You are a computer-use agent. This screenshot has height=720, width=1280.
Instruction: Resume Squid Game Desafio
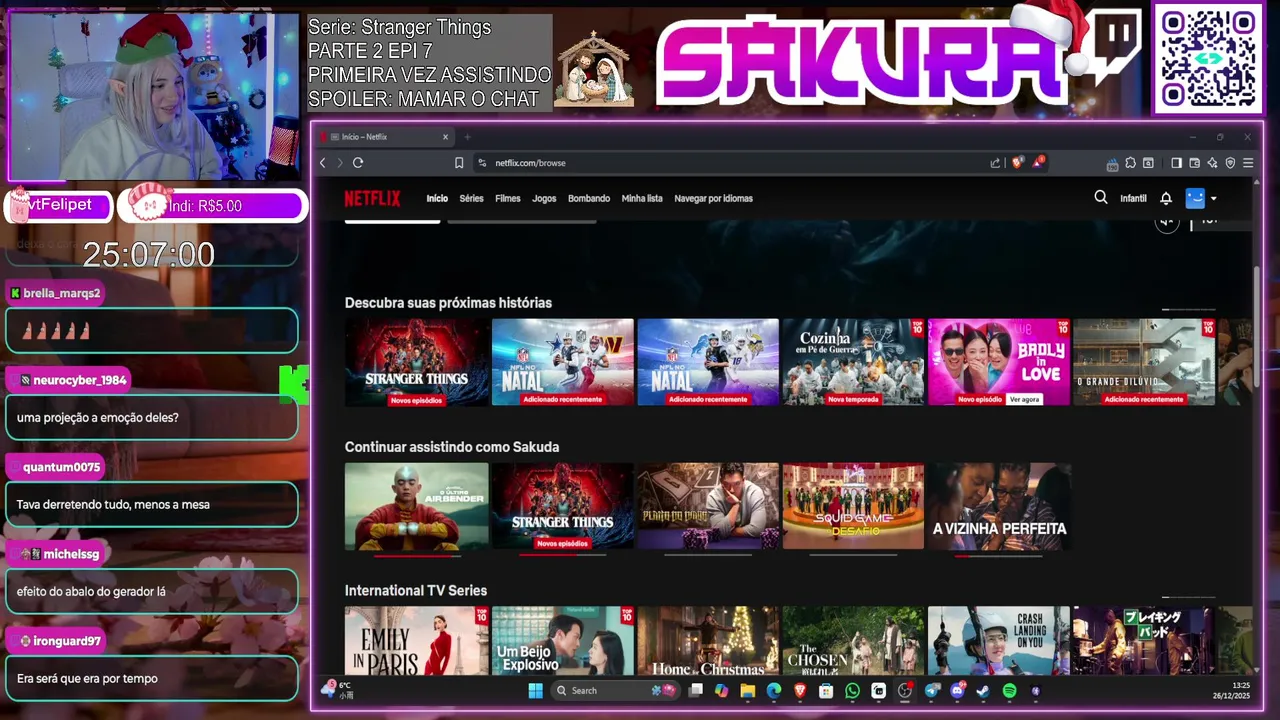point(853,506)
